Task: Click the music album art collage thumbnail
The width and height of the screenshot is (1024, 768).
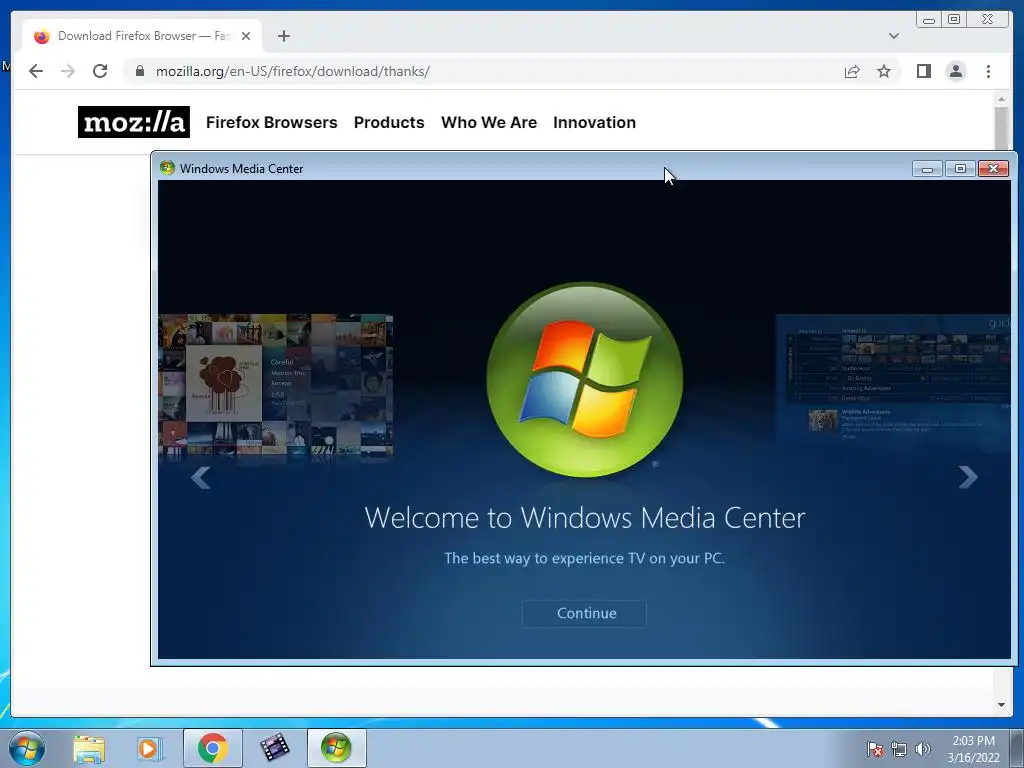Action: pos(276,385)
